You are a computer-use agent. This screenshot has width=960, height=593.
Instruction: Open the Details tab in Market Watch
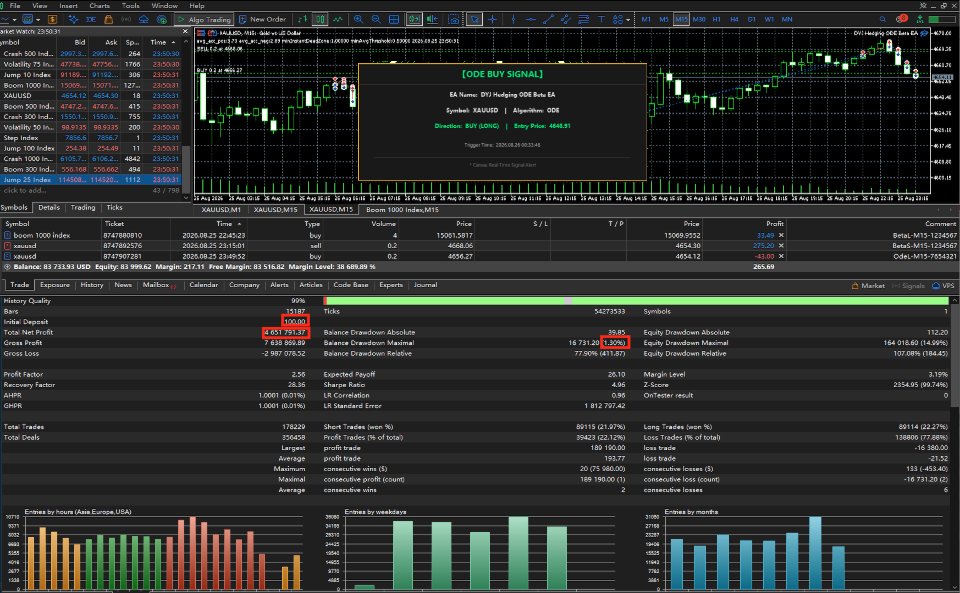[49, 207]
